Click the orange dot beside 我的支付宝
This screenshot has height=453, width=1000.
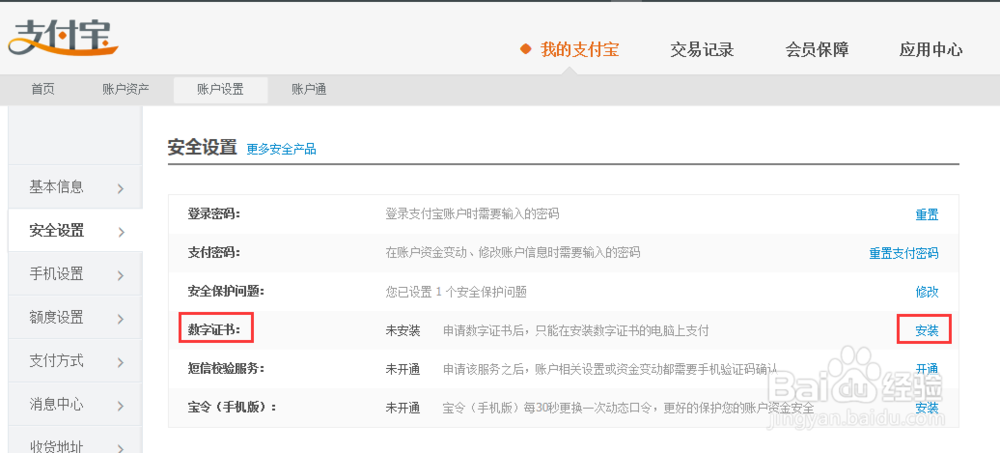(x=526, y=49)
